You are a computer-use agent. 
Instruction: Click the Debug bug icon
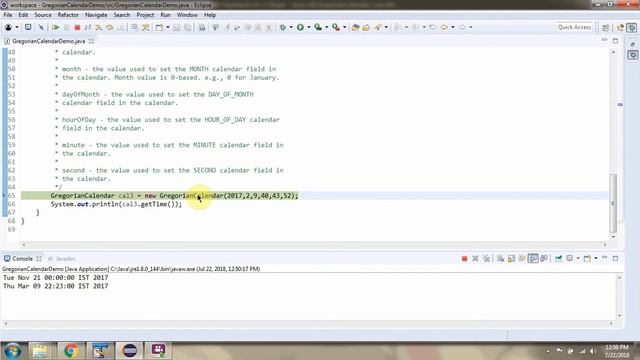[282, 27]
